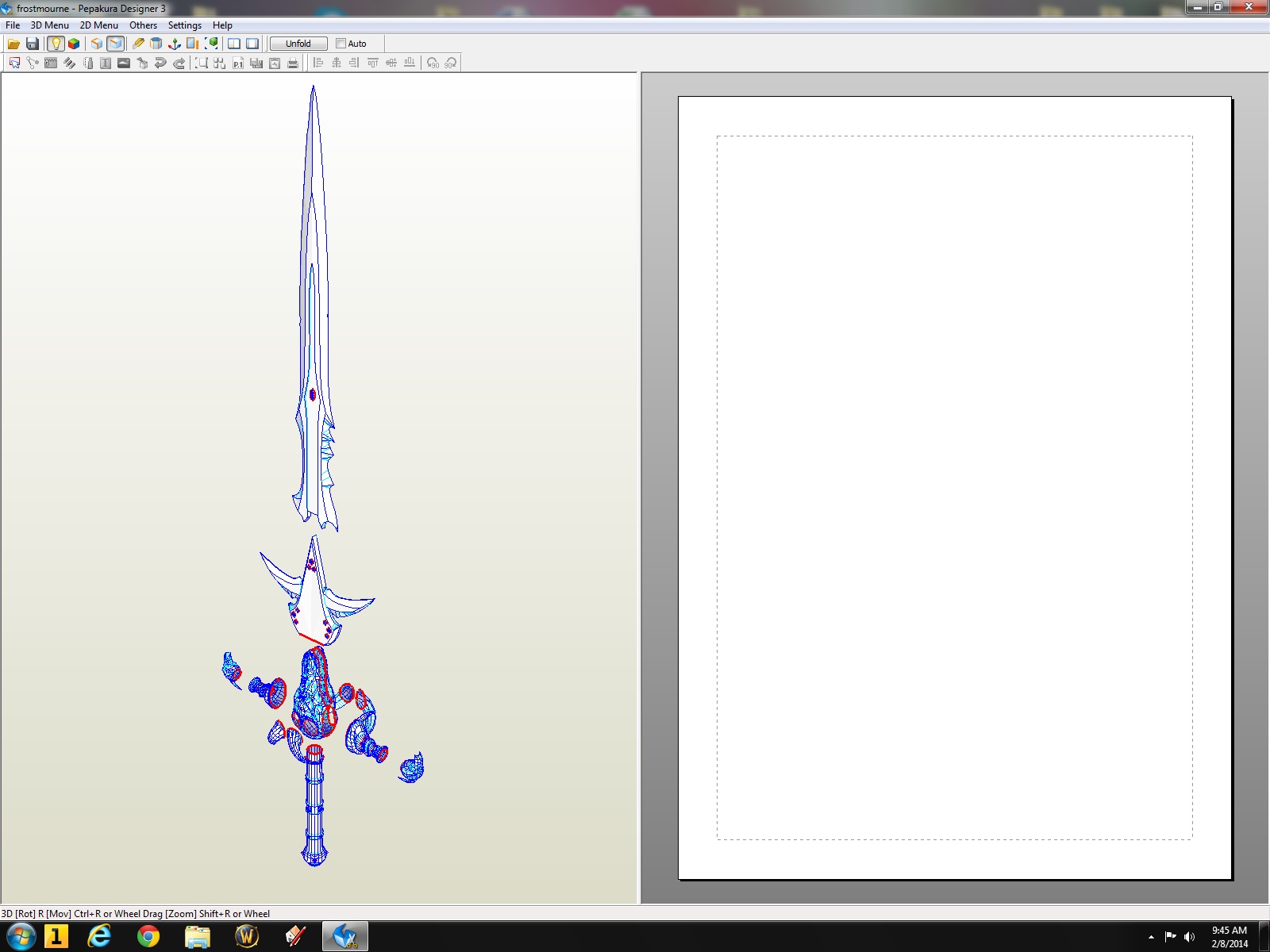Image resolution: width=1270 pixels, height=952 pixels.
Task: Click the cylinder shape icon in toolbar
Action: (156, 44)
